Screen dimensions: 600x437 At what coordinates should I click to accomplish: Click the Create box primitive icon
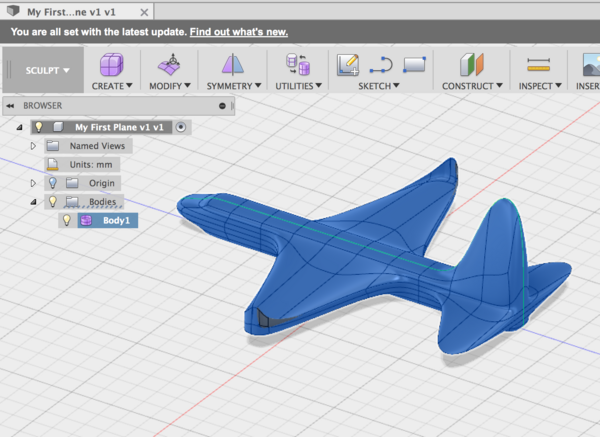pos(113,65)
